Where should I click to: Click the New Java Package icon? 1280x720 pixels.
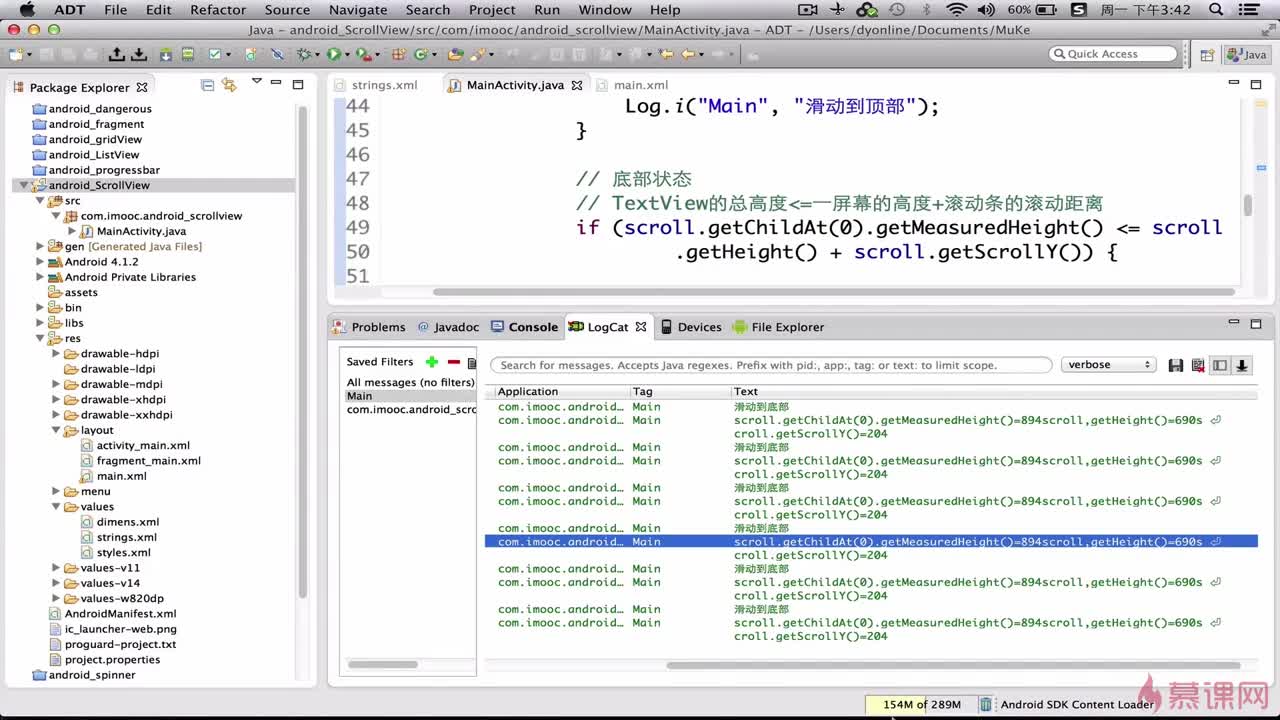(398, 54)
